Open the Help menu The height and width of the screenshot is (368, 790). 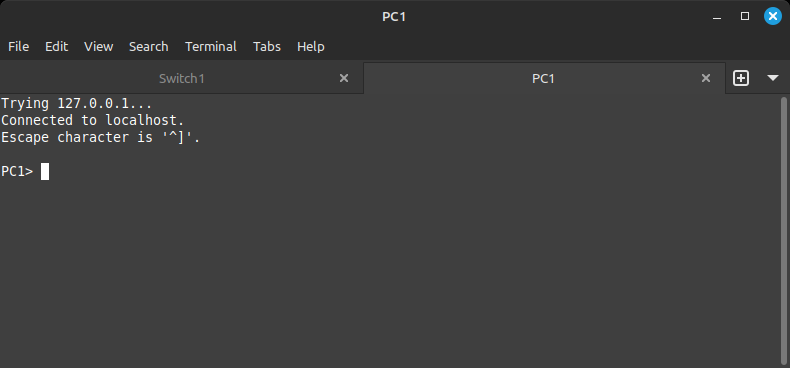coord(311,46)
